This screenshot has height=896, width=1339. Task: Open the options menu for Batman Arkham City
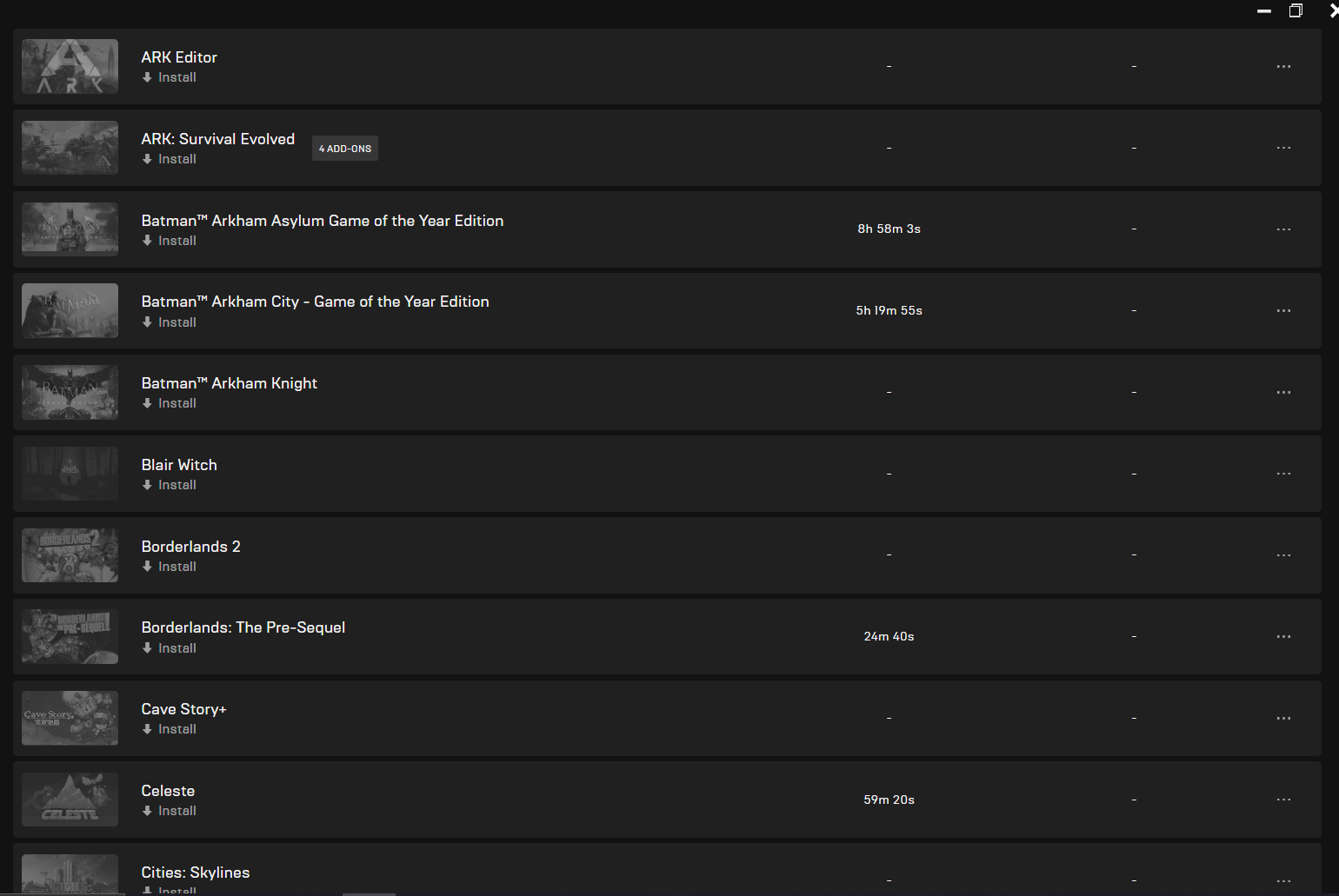coord(1283,310)
